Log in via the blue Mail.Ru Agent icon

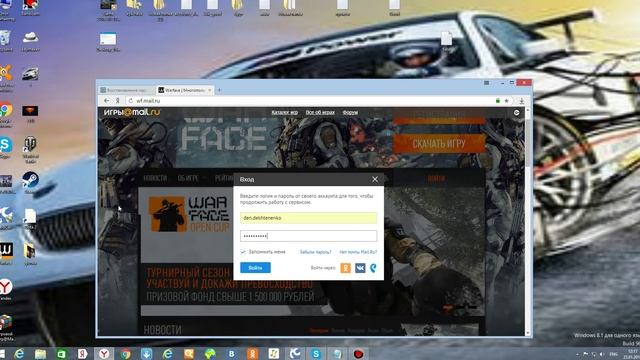coord(373,268)
